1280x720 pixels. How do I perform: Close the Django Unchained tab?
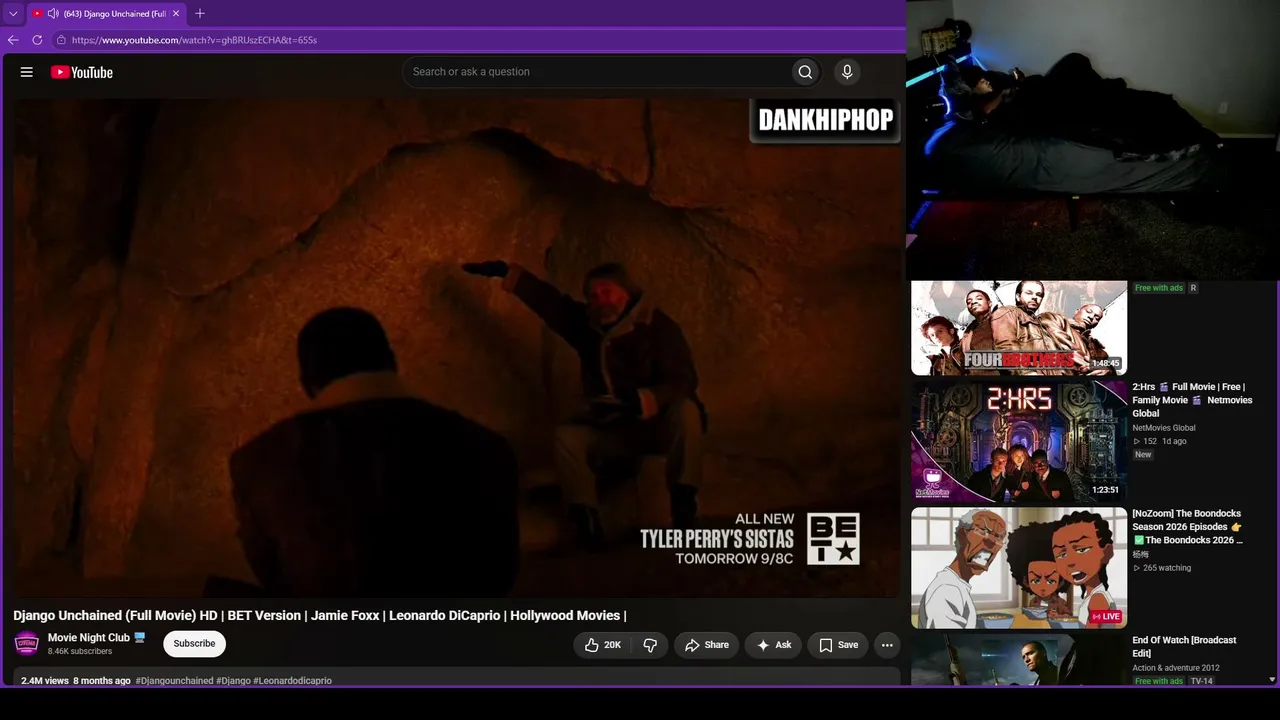[176, 14]
